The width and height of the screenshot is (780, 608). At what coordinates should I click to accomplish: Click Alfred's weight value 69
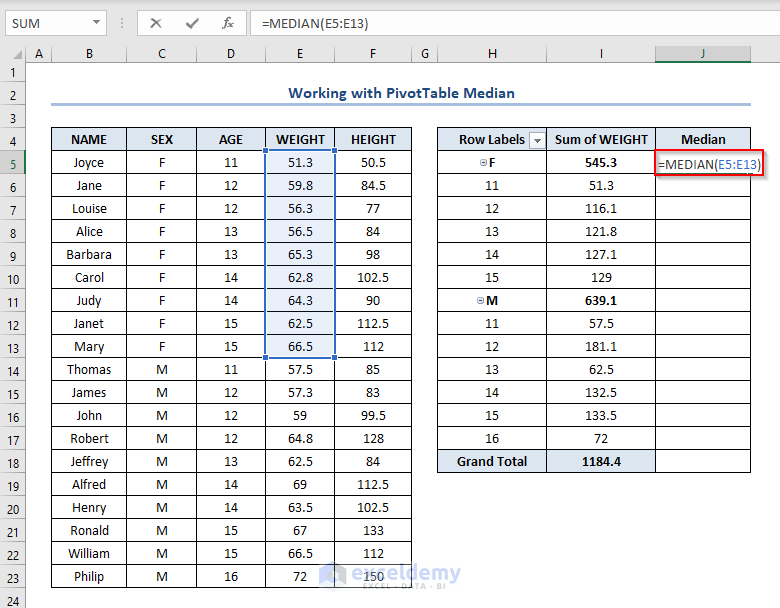[x=300, y=484]
